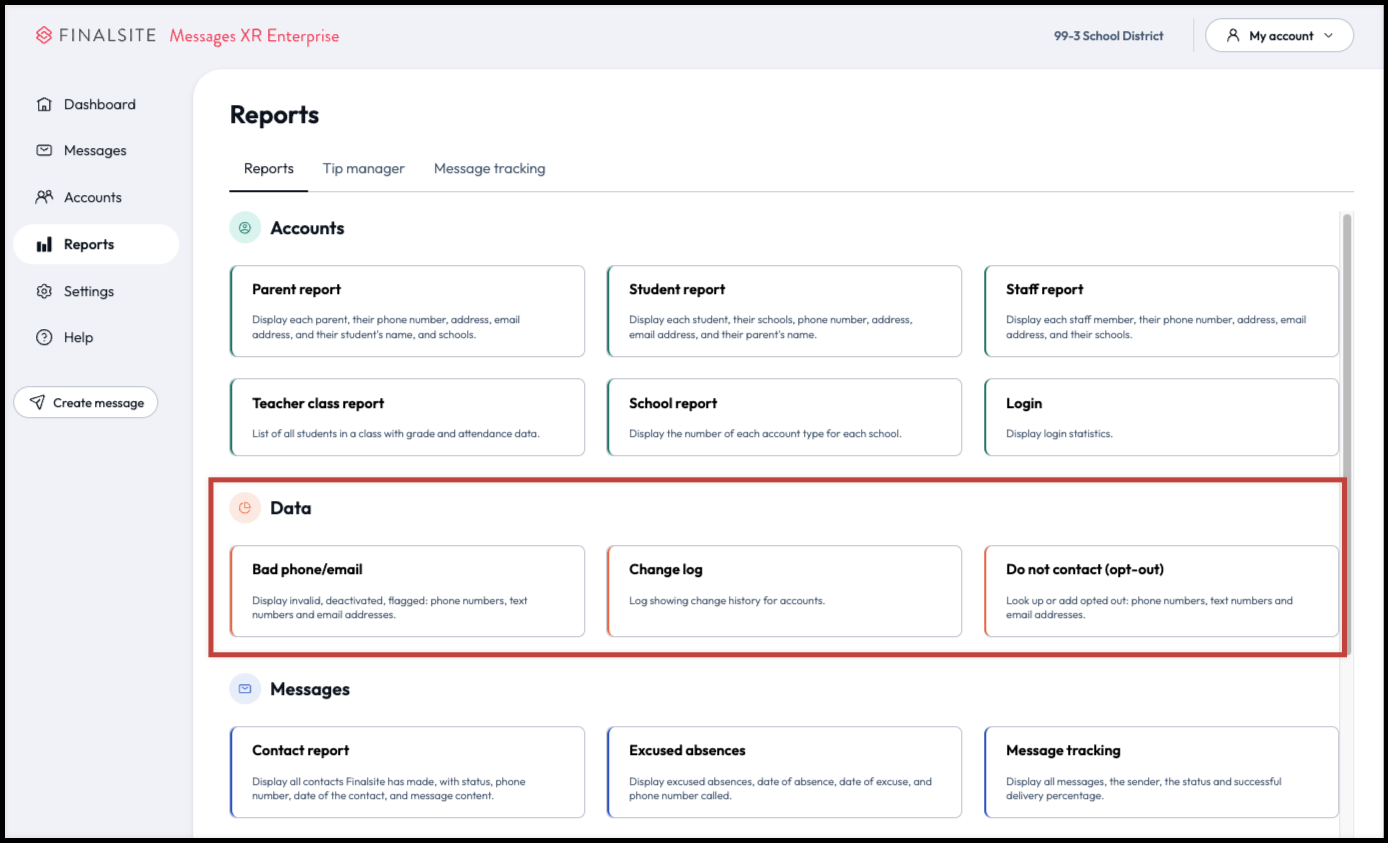
Task: Click the Help question mark icon
Action: pyautogui.click(x=44, y=338)
